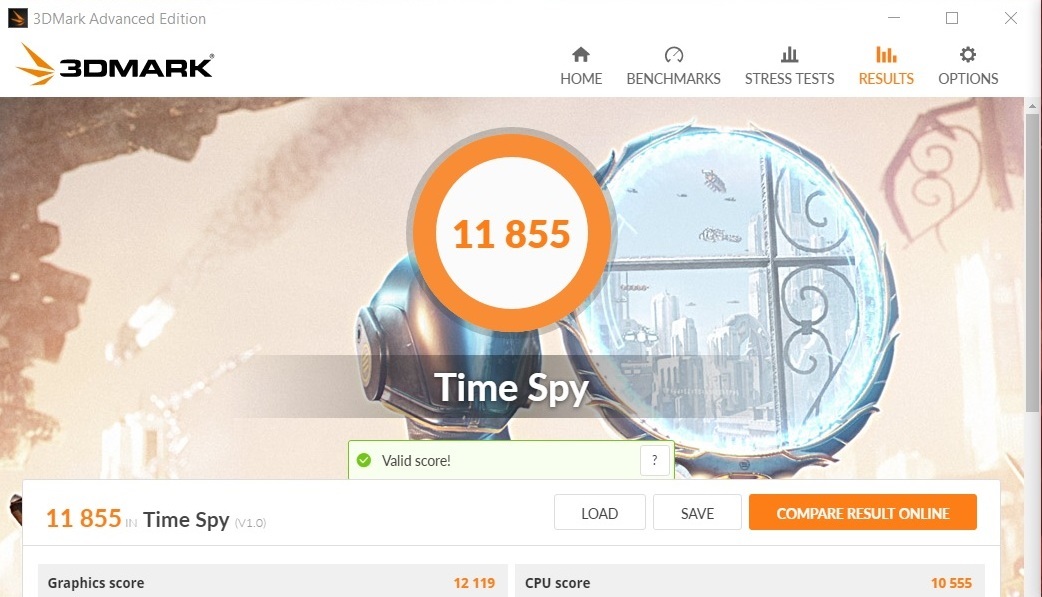Select the Graphics score row
The width and height of the screenshot is (1042, 597).
pos(272,582)
